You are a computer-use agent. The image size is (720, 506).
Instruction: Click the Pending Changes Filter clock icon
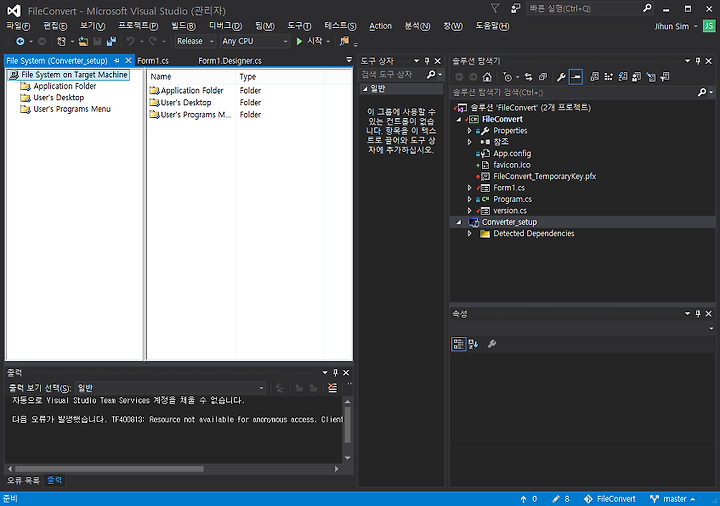(x=507, y=77)
